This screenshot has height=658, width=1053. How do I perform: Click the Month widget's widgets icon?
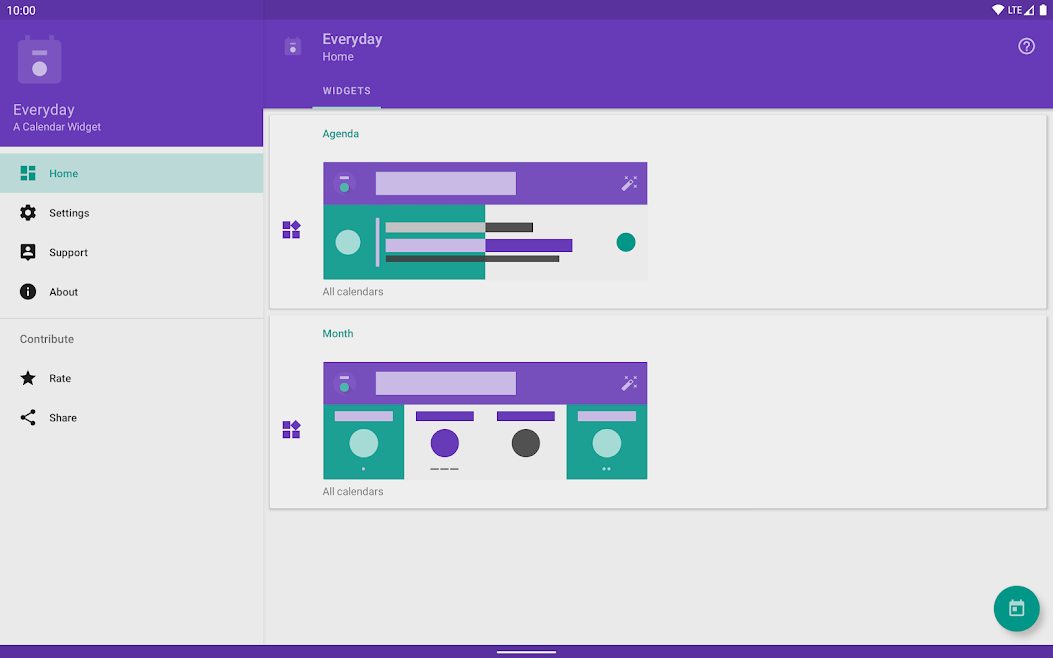coord(291,429)
